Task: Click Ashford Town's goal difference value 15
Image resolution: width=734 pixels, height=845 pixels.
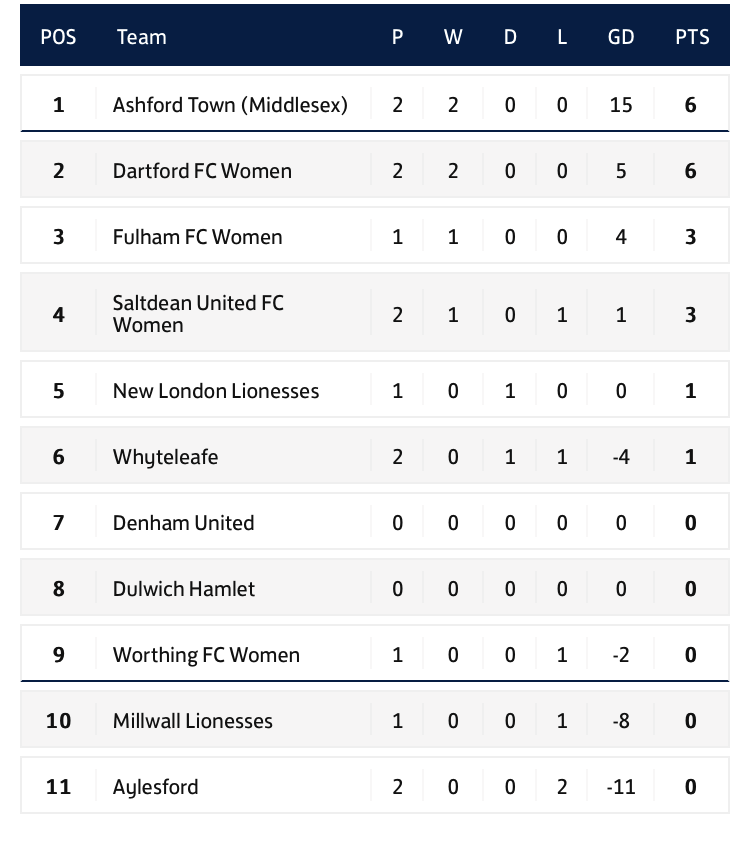Action: tap(621, 104)
